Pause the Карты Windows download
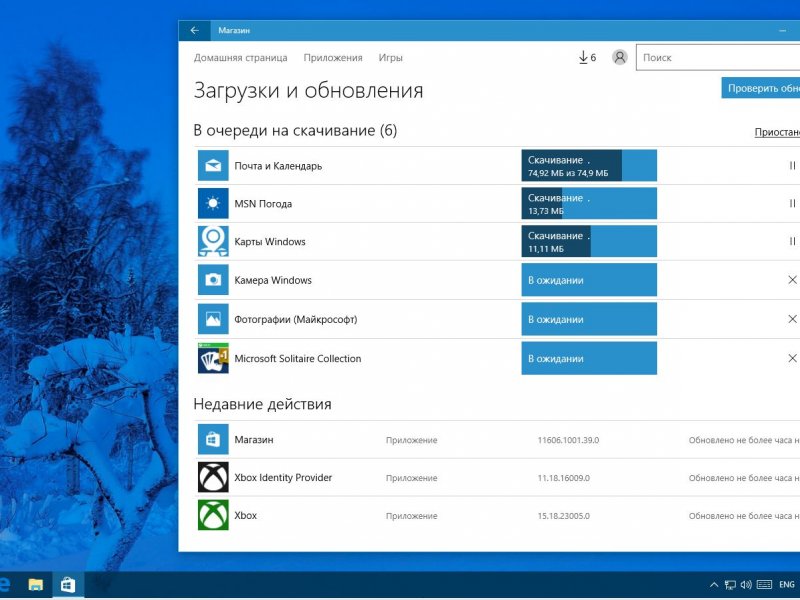The width and height of the screenshot is (800, 600). [x=792, y=241]
